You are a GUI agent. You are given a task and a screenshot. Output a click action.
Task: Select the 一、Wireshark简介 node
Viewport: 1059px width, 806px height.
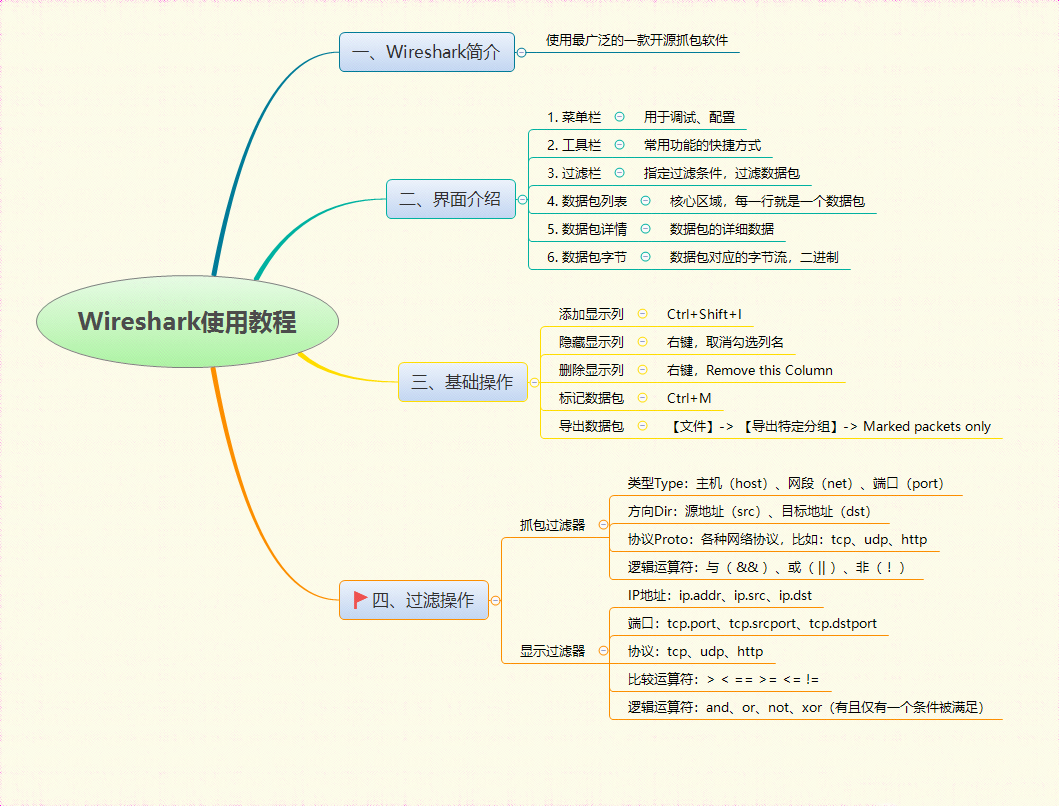point(427,52)
